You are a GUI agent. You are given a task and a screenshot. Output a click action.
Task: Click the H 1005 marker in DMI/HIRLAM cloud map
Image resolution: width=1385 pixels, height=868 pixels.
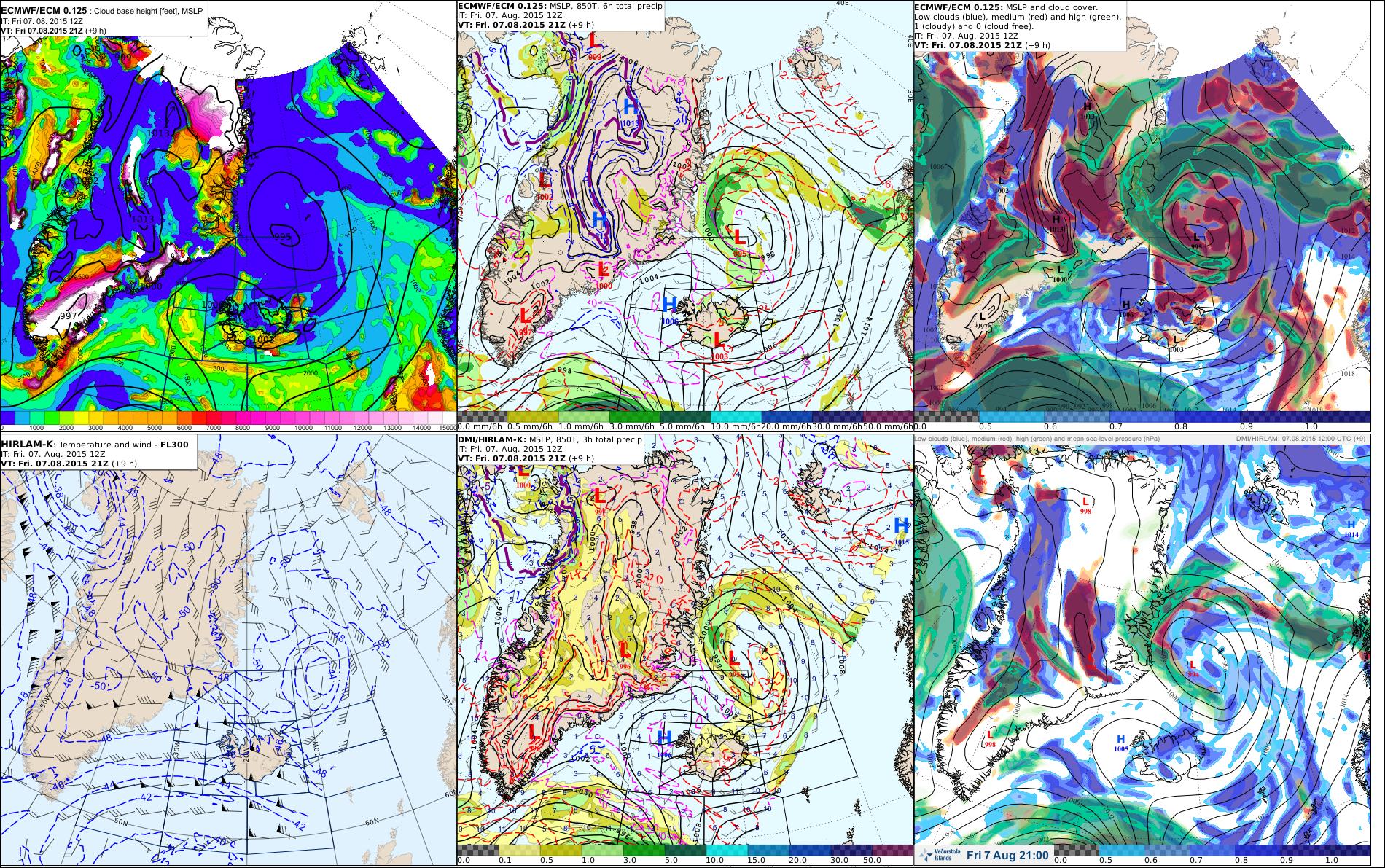point(1121,743)
